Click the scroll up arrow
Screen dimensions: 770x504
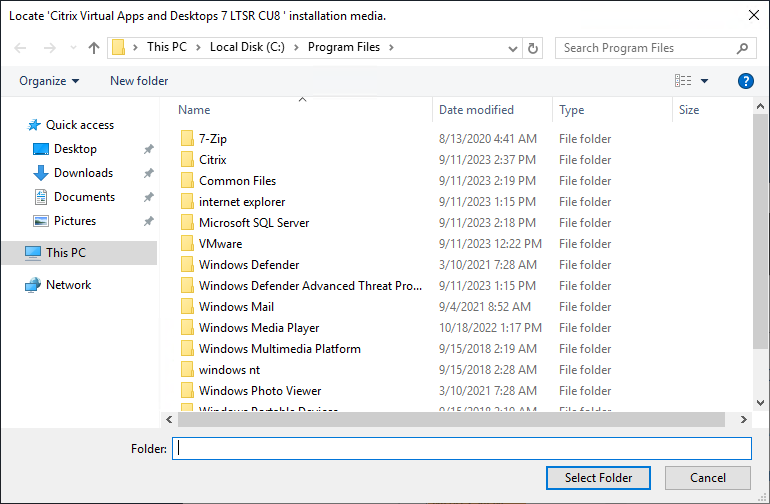point(760,106)
